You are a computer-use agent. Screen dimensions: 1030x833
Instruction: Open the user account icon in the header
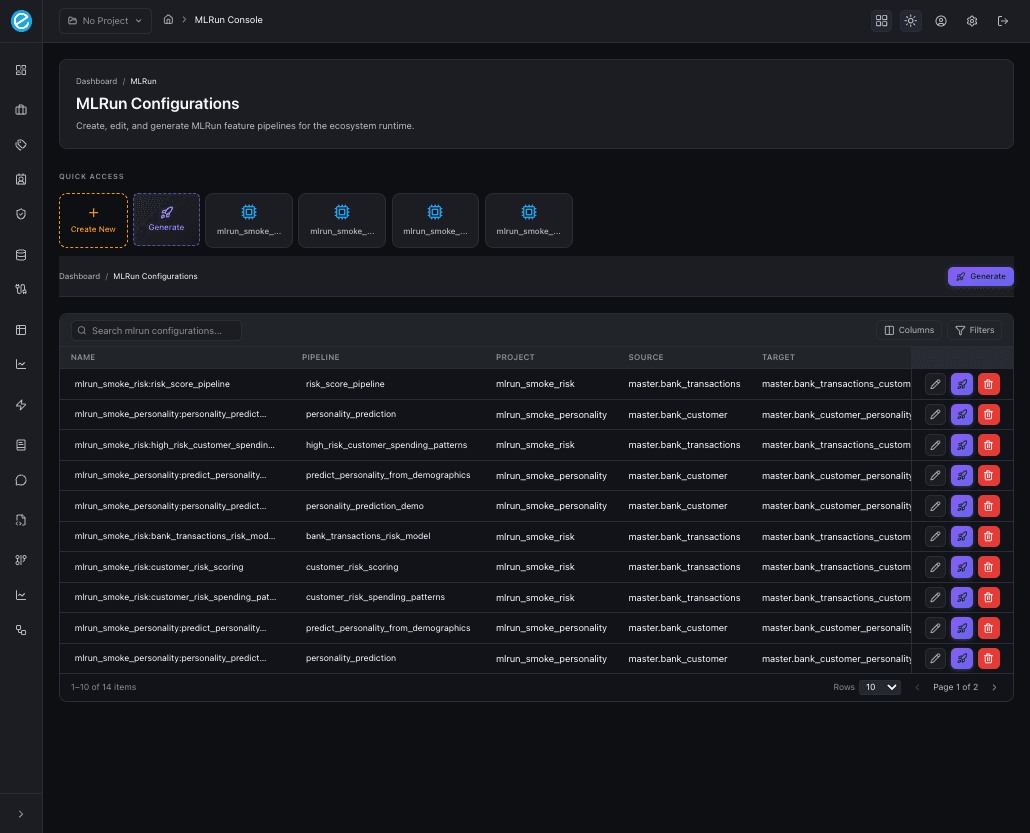[941, 20]
